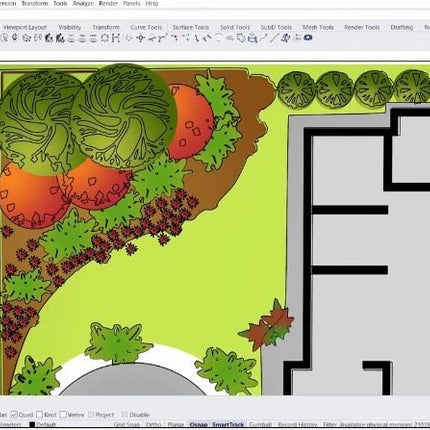Viewport: 430px width, 430px height.
Task: Click the H-shaped toolbar icon
Action: click(116, 38)
